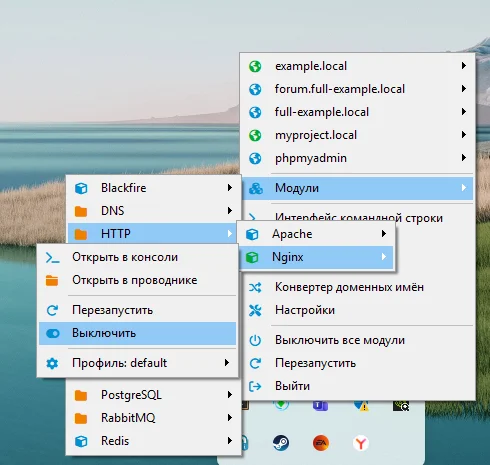490x465 pixels.
Task: Click the refresh icon beside Nginx Перезапустить
Action: pyautogui.click(x=52, y=310)
